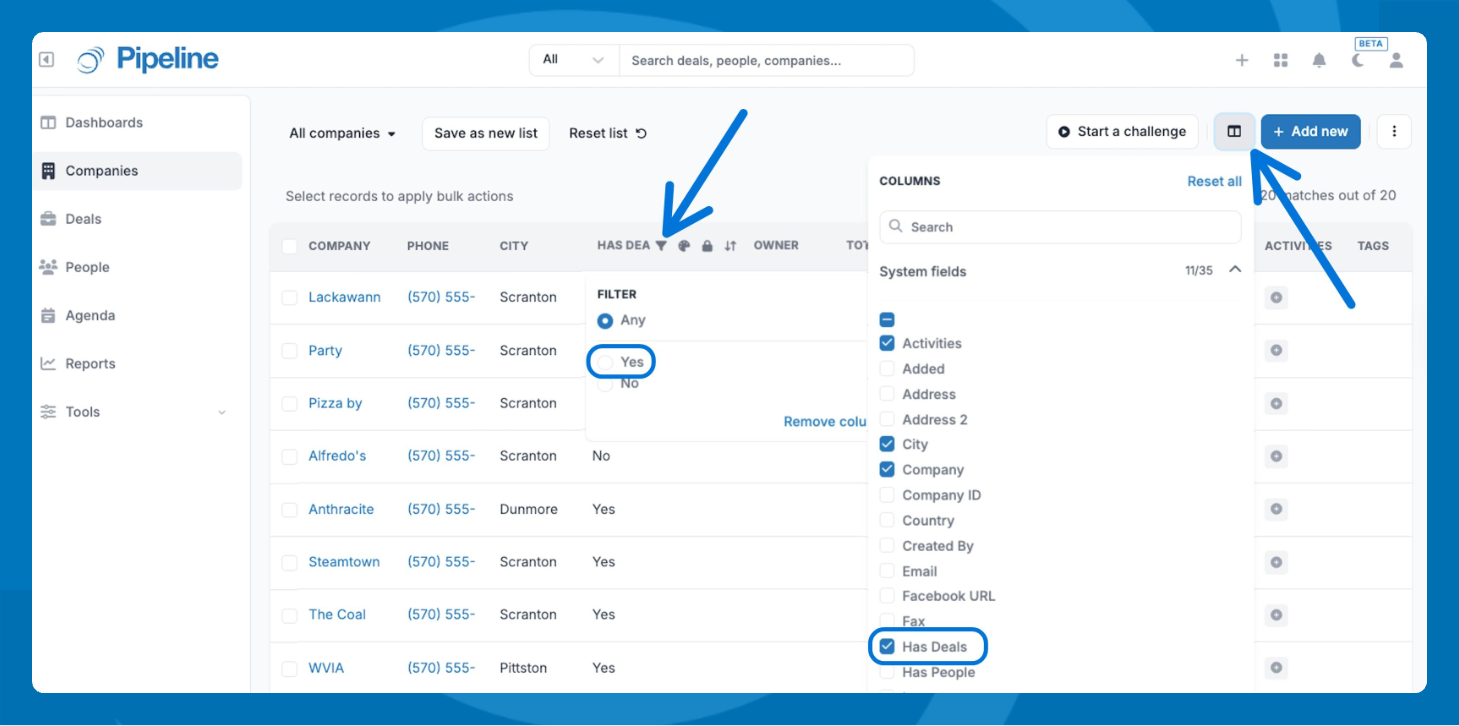Click the sort arrows icon in column header
The height and width of the screenshot is (726, 1459).
click(x=730, y=246)
